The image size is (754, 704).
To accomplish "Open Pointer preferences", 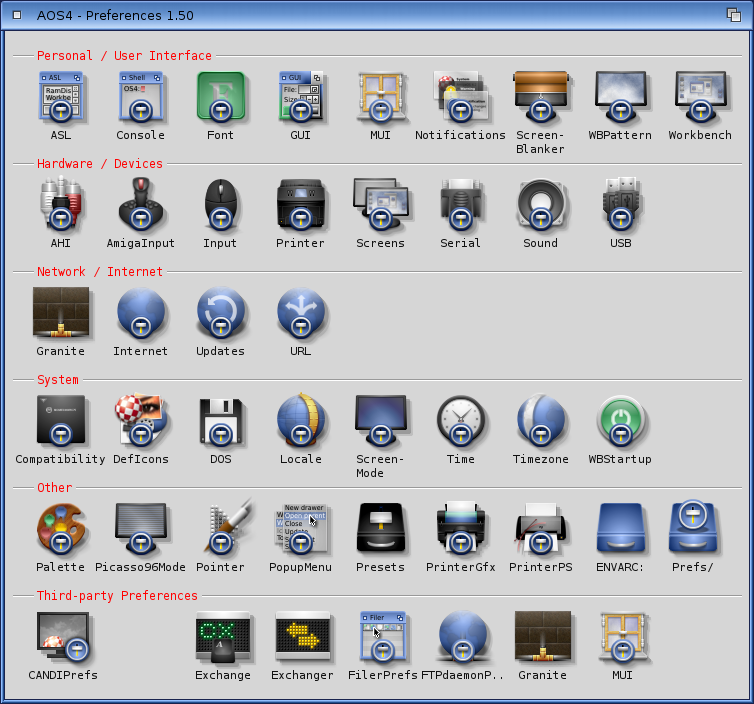I will pos(228,527).
